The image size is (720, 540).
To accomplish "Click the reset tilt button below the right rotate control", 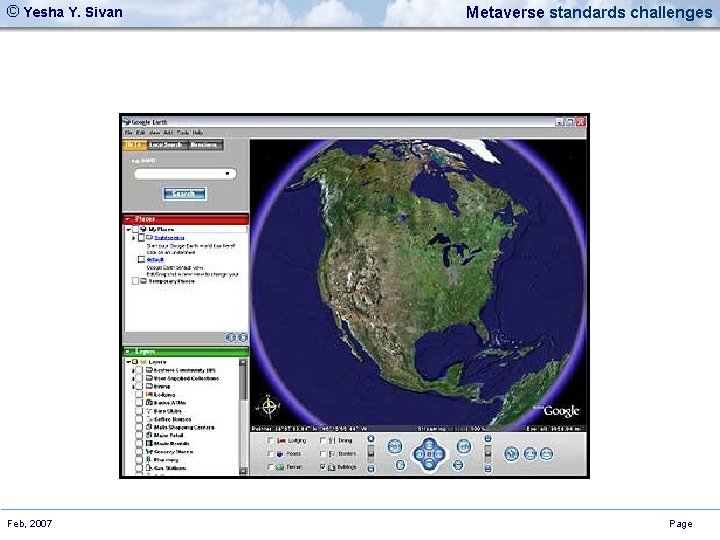I will pos(458,465).
